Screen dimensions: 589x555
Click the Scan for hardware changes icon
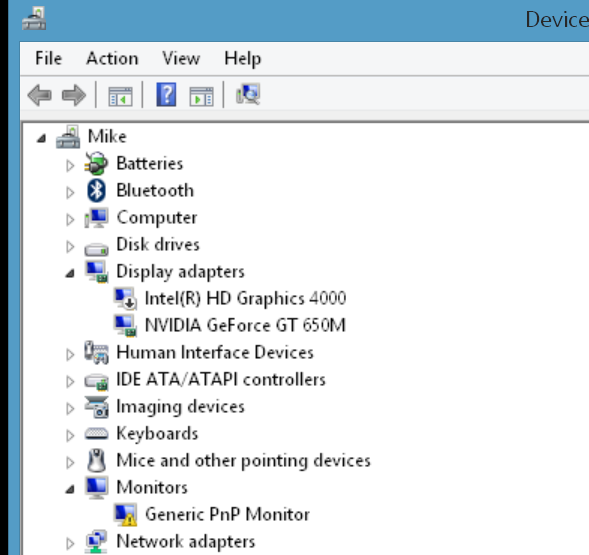[248, 94]
